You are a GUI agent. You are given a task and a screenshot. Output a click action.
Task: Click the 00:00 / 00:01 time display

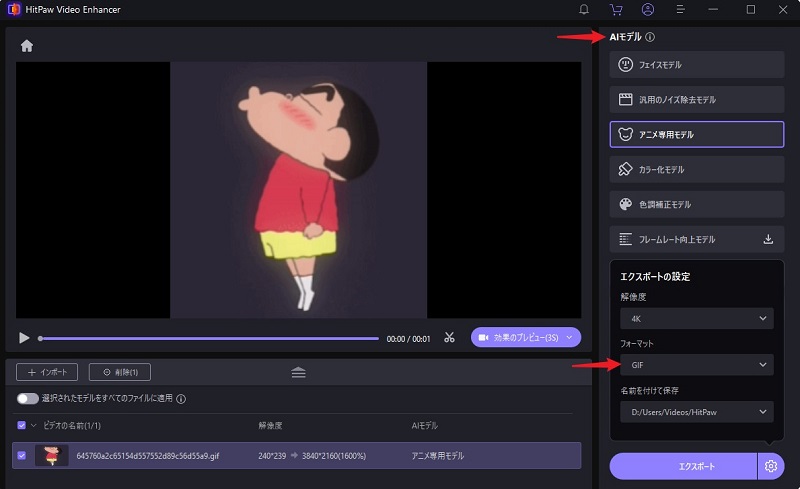click(x=408, y=339)
